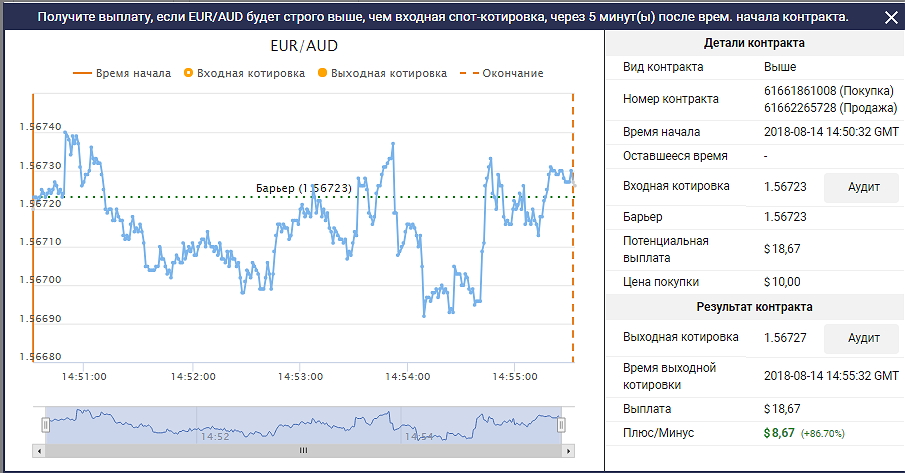Click exit quote time 2018-08-14 14:55:32 GMT
The image size is (905, 473).
831,376
